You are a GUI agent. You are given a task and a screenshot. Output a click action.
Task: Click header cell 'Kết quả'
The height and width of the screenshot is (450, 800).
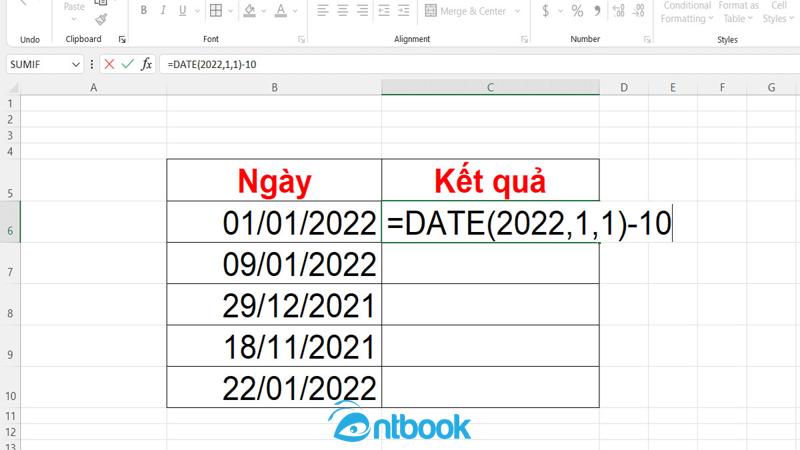(490, 180)
